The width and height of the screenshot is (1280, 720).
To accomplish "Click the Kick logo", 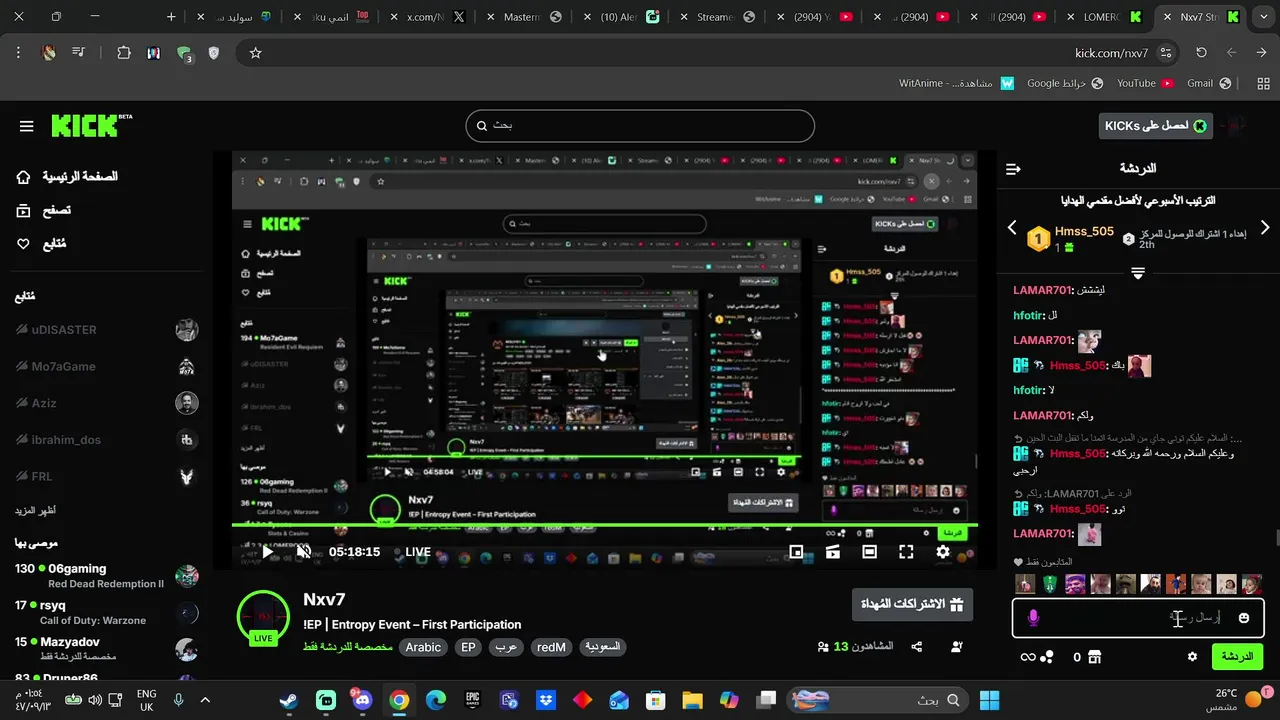I will (x=91, y=125).
